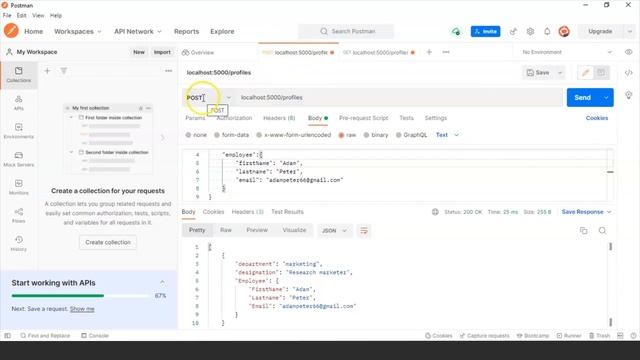Image resolution: width=640 pixels, height=360 pixels.
Task: Click the onboarding 67% progress bar
Action: 80,296
